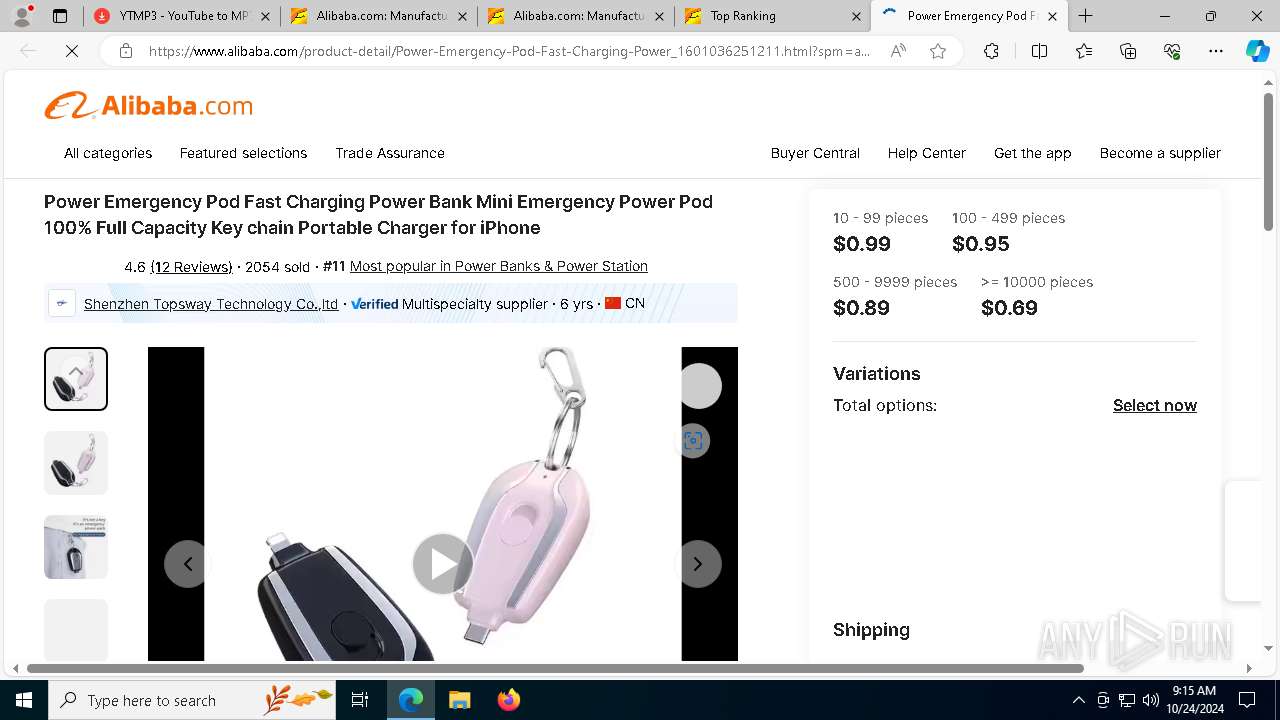Toggle split screen in Edge toolbar

(x=1039, y=51)
